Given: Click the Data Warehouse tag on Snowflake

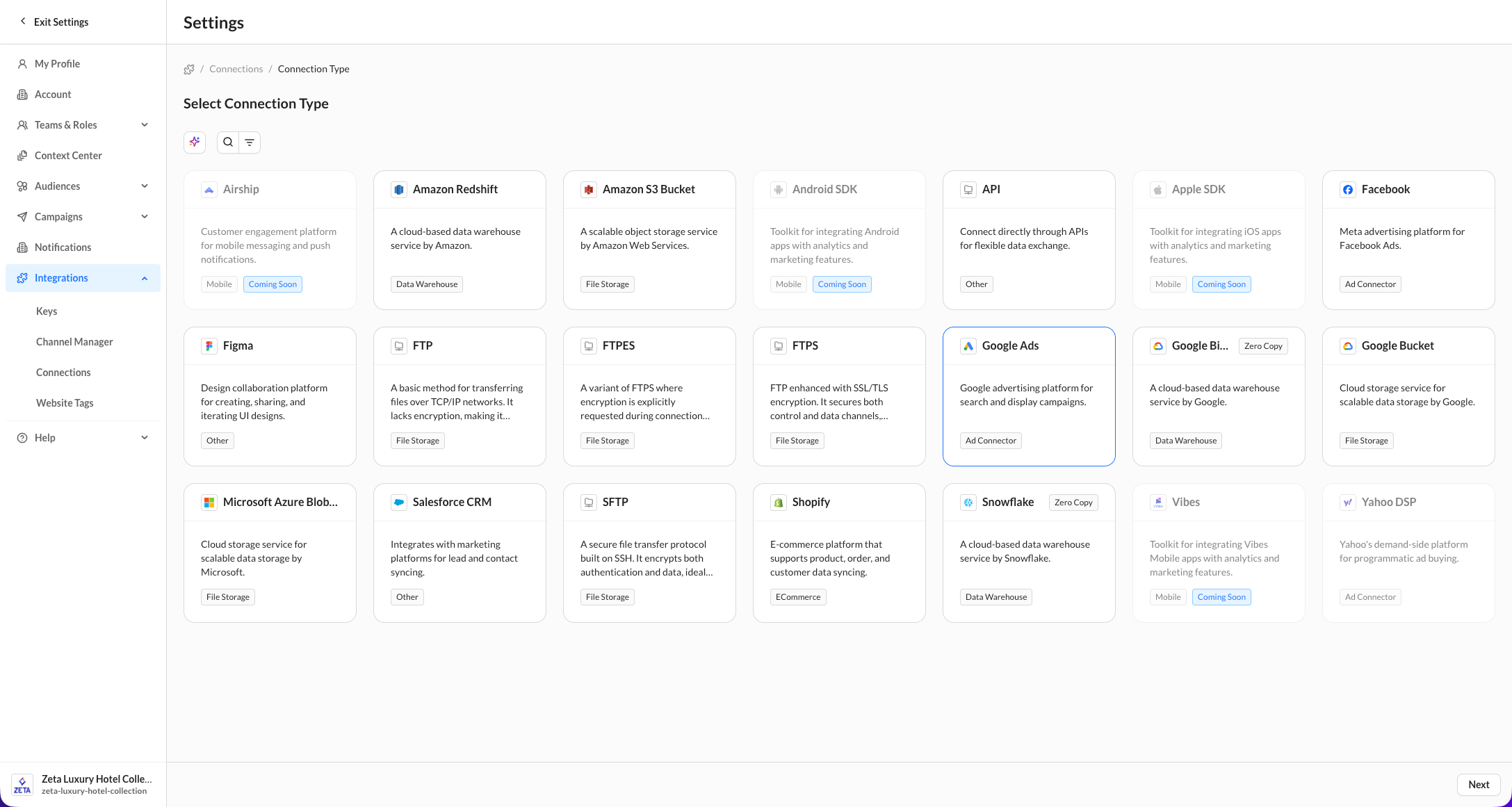Looking at the screenshot, I should tap(996, 597).
